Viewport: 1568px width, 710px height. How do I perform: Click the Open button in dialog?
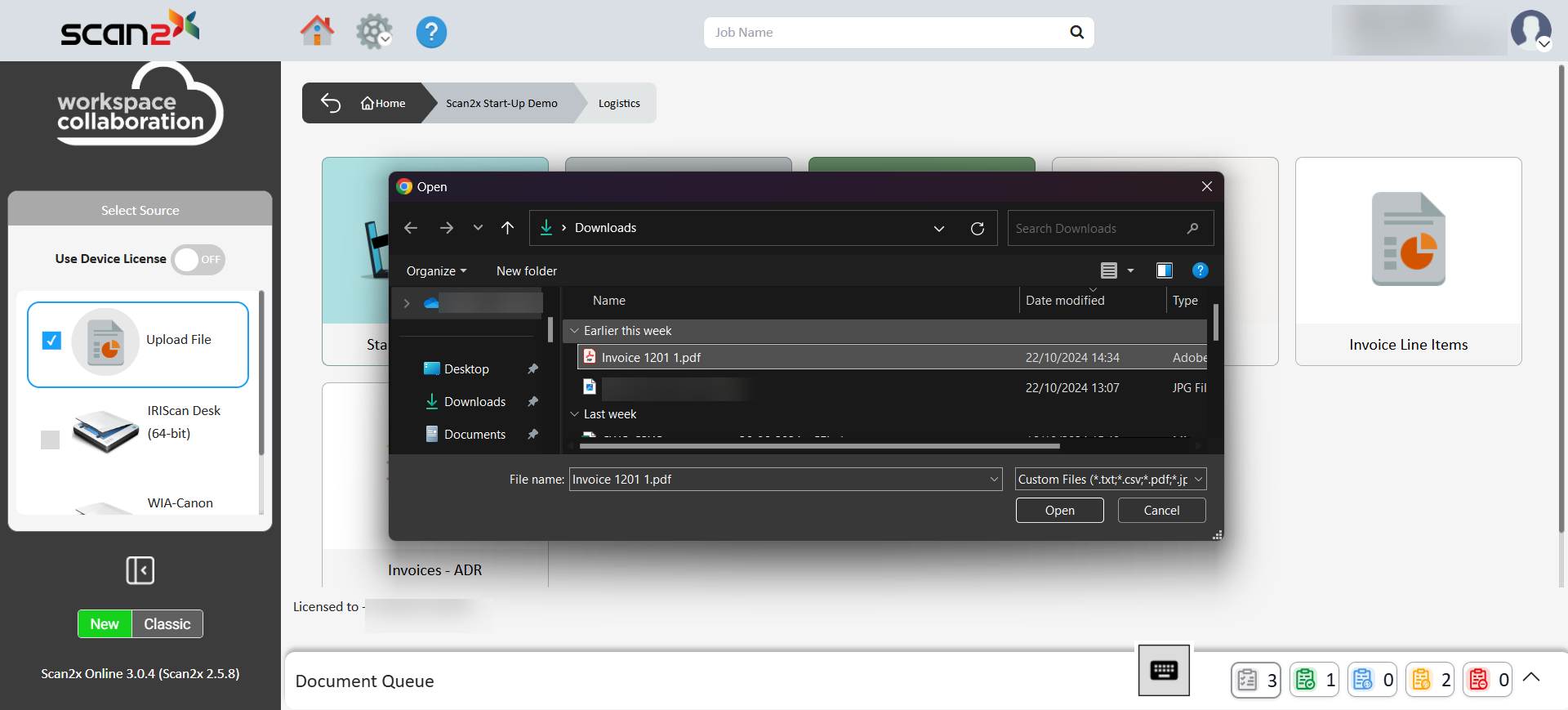(1059, 511)
